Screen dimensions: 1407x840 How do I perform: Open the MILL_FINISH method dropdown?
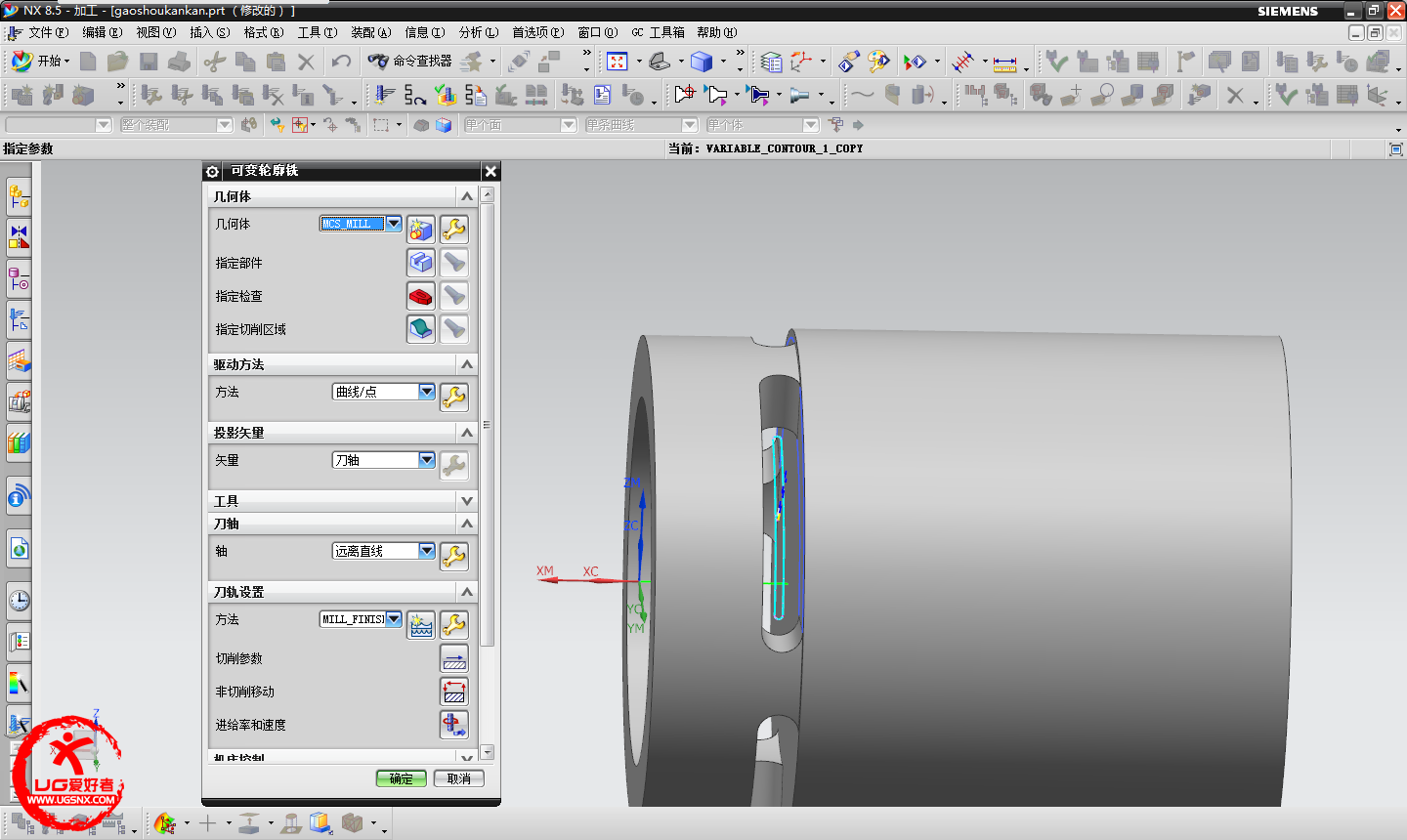tap(394, 619)
